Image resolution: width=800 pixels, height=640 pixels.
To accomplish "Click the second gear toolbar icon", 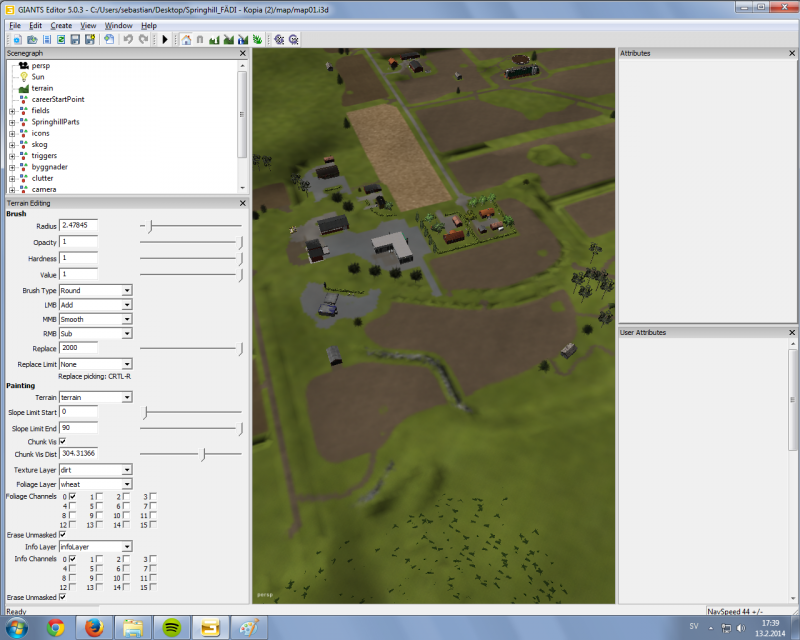I will pyautogui.click(x=293, y=39).
